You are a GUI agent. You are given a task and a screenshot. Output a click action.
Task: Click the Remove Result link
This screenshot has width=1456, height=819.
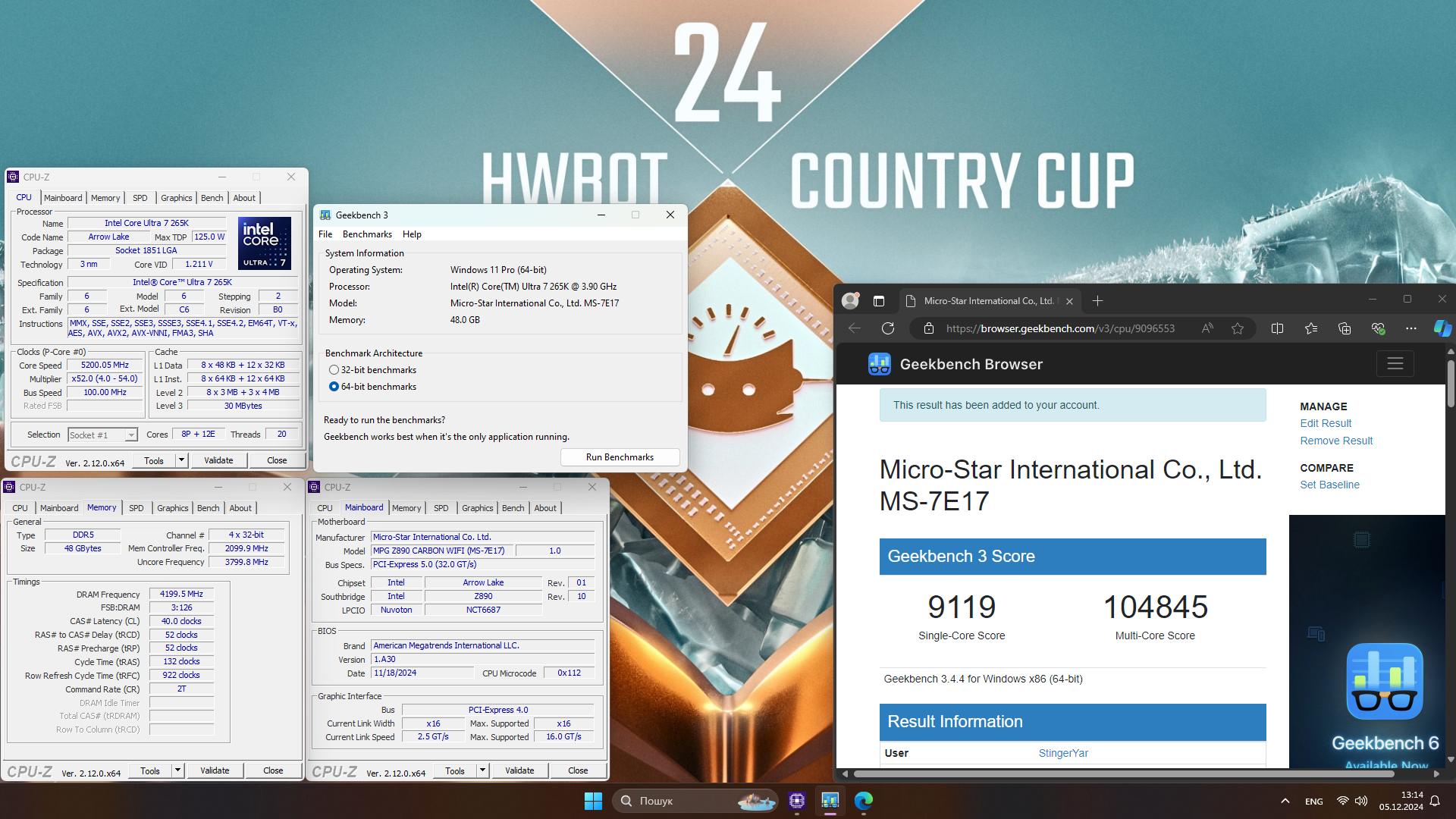pyautogui.click(x=1336, y=441)
